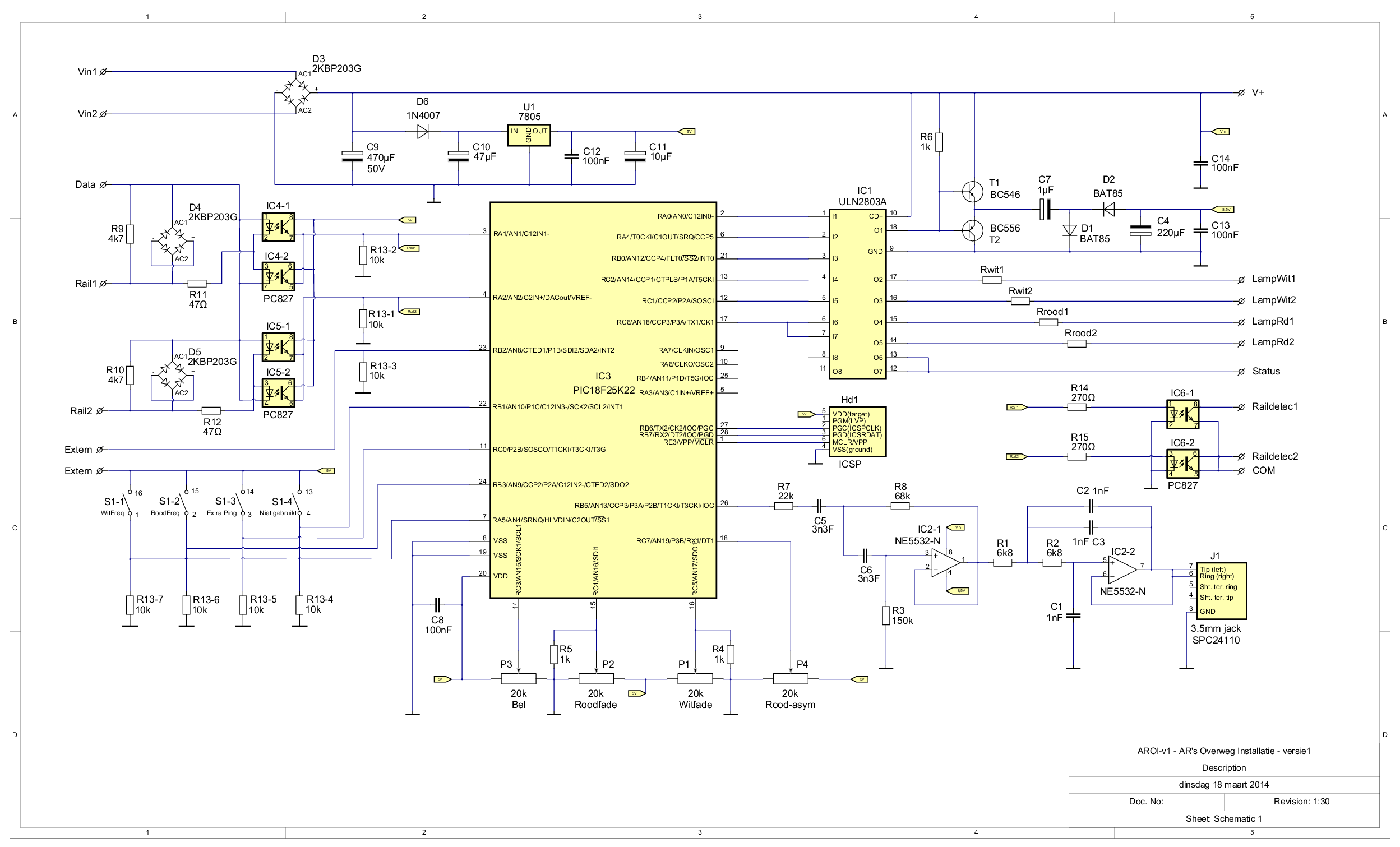This screenshot has width=1400, height=847.
Task: Click the D6 1N4007 diode symbol
Action: [423, 132]
